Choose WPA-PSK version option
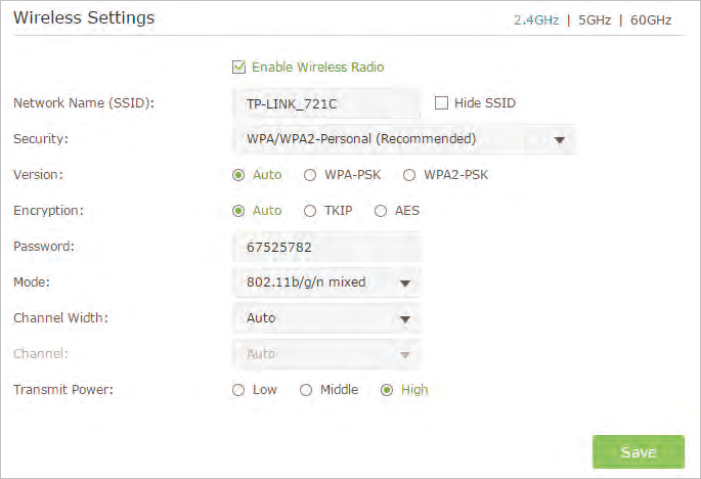Screen dimensions: 701x479 point(310,175)
